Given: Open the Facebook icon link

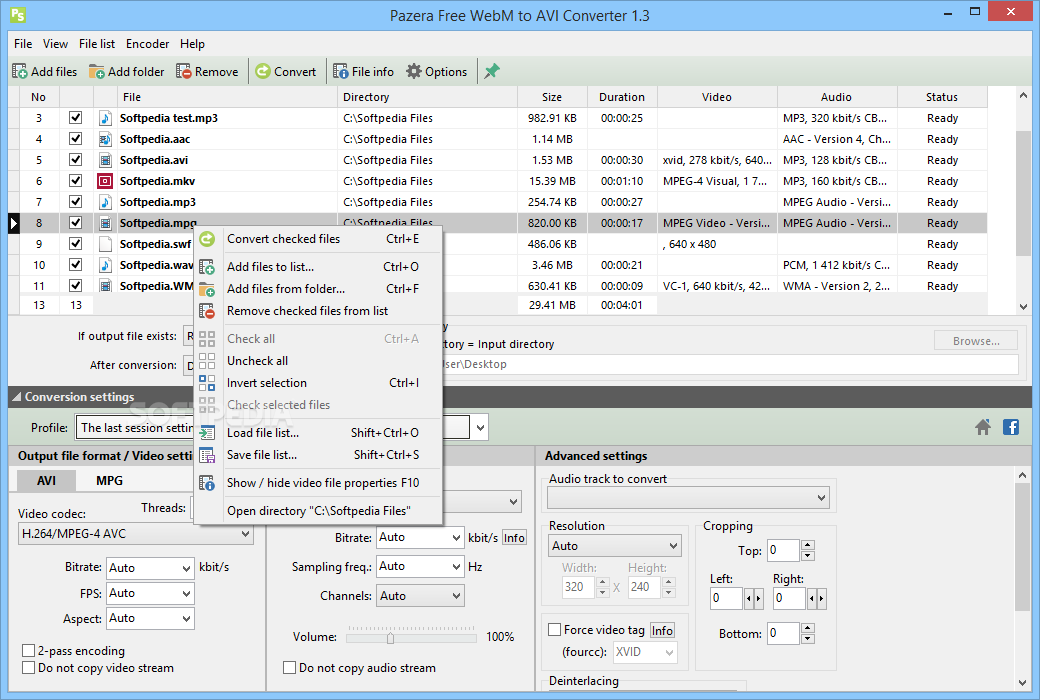Looking at the screenshot, I should pos(1011,427).
